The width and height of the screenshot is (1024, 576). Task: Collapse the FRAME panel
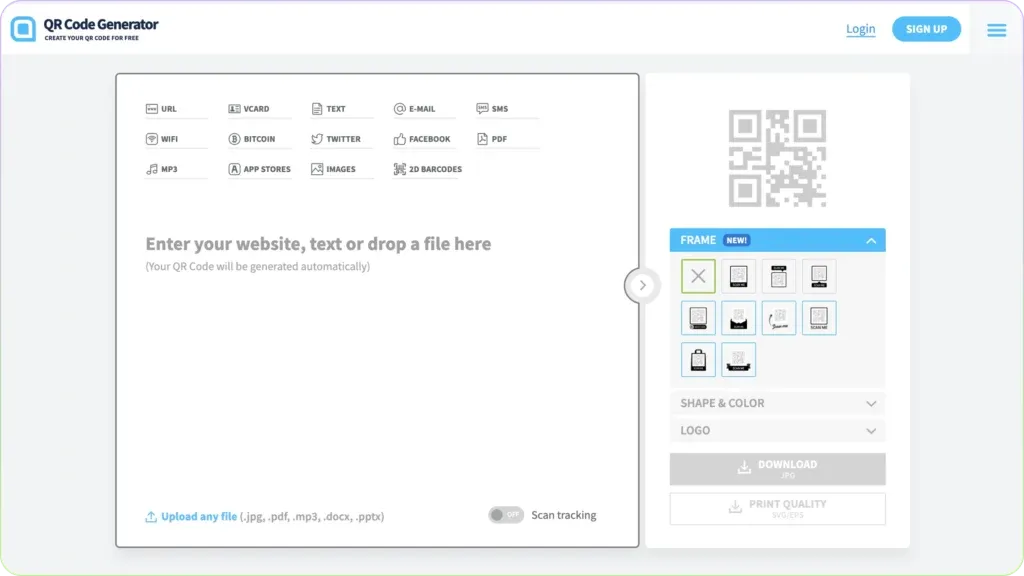869,240
